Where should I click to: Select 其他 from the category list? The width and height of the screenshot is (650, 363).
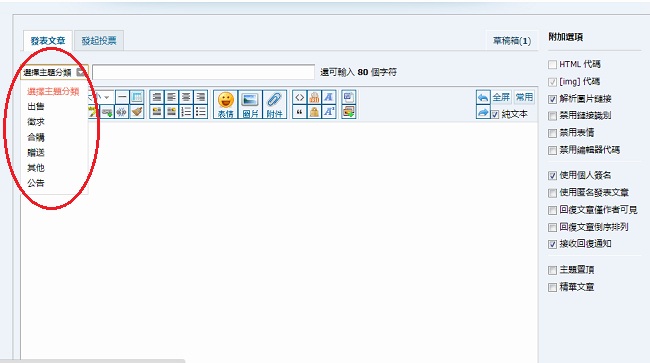(x=36, y=168)
